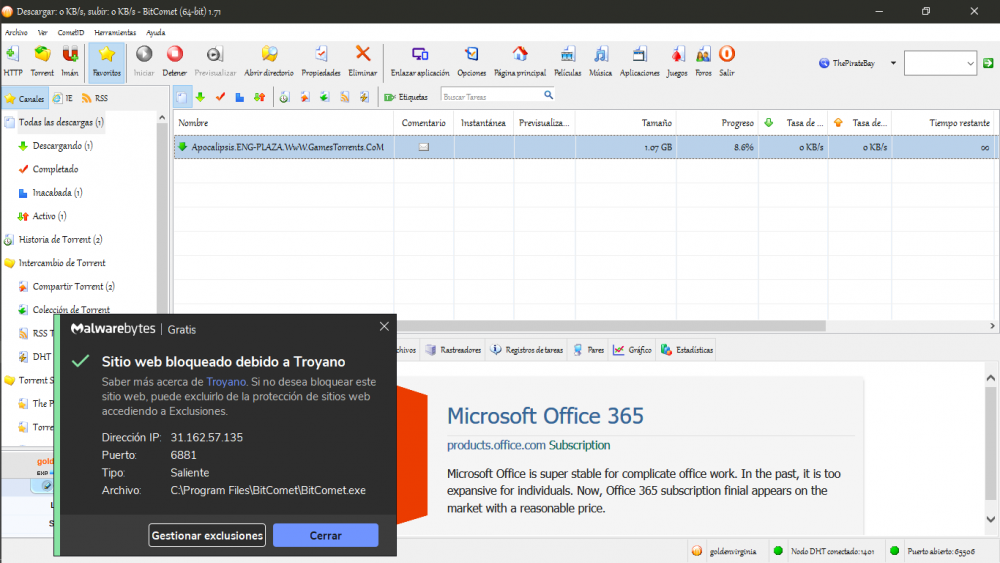The width and height of the screenshot is (1000, 563).
Task: Click inside the Buscar Tareas field
Action: coord(491,96)
